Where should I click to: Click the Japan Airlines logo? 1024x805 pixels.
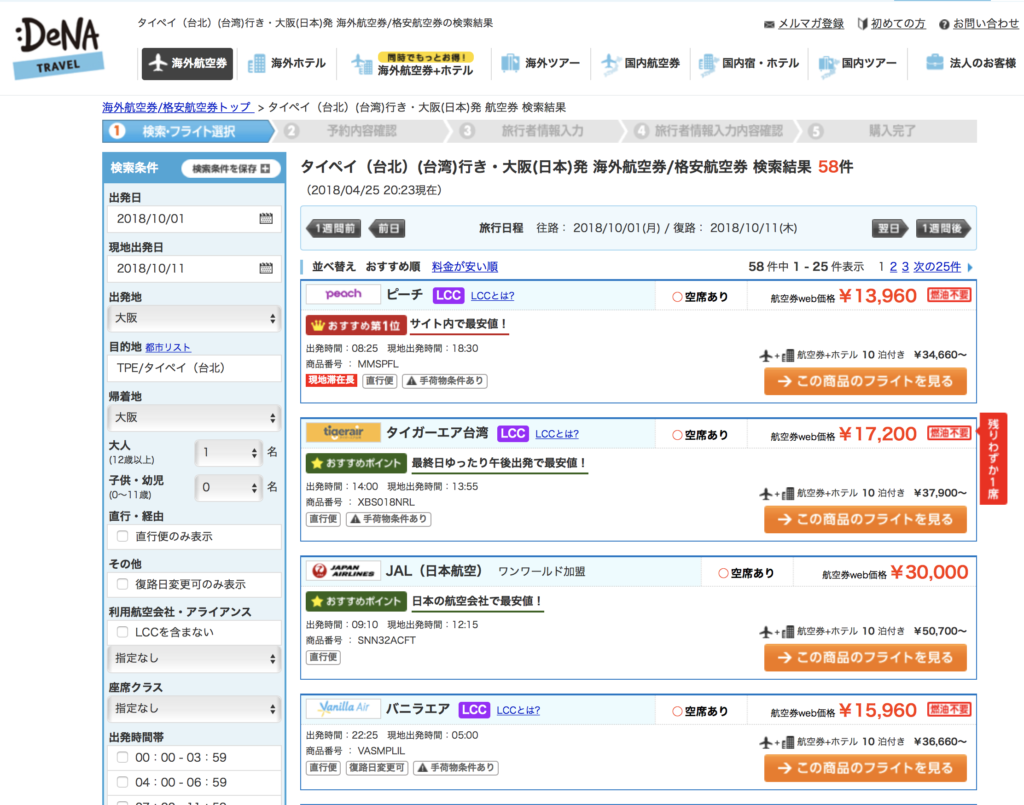point(343,571)
